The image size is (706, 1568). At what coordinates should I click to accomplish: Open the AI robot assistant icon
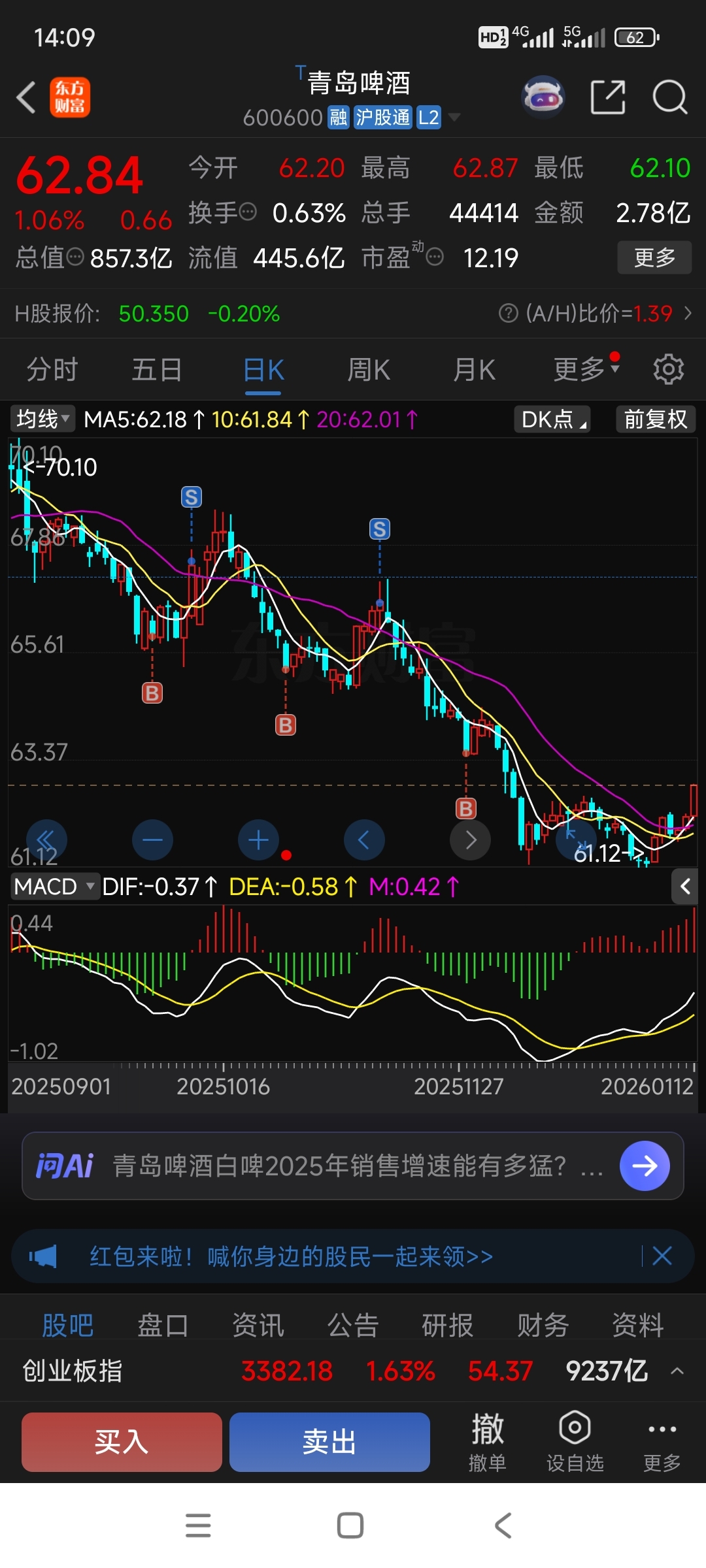tap(543, 98)
